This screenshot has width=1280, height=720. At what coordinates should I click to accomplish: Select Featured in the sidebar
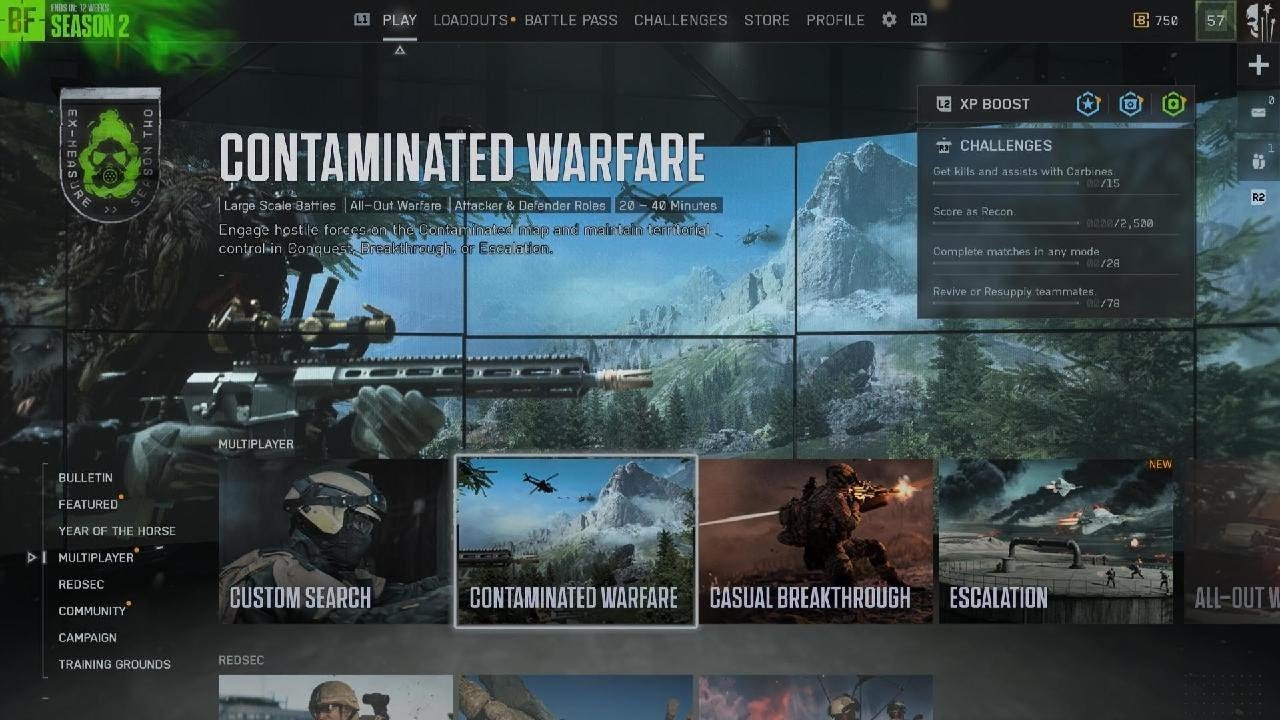click(x=88, y=505)
